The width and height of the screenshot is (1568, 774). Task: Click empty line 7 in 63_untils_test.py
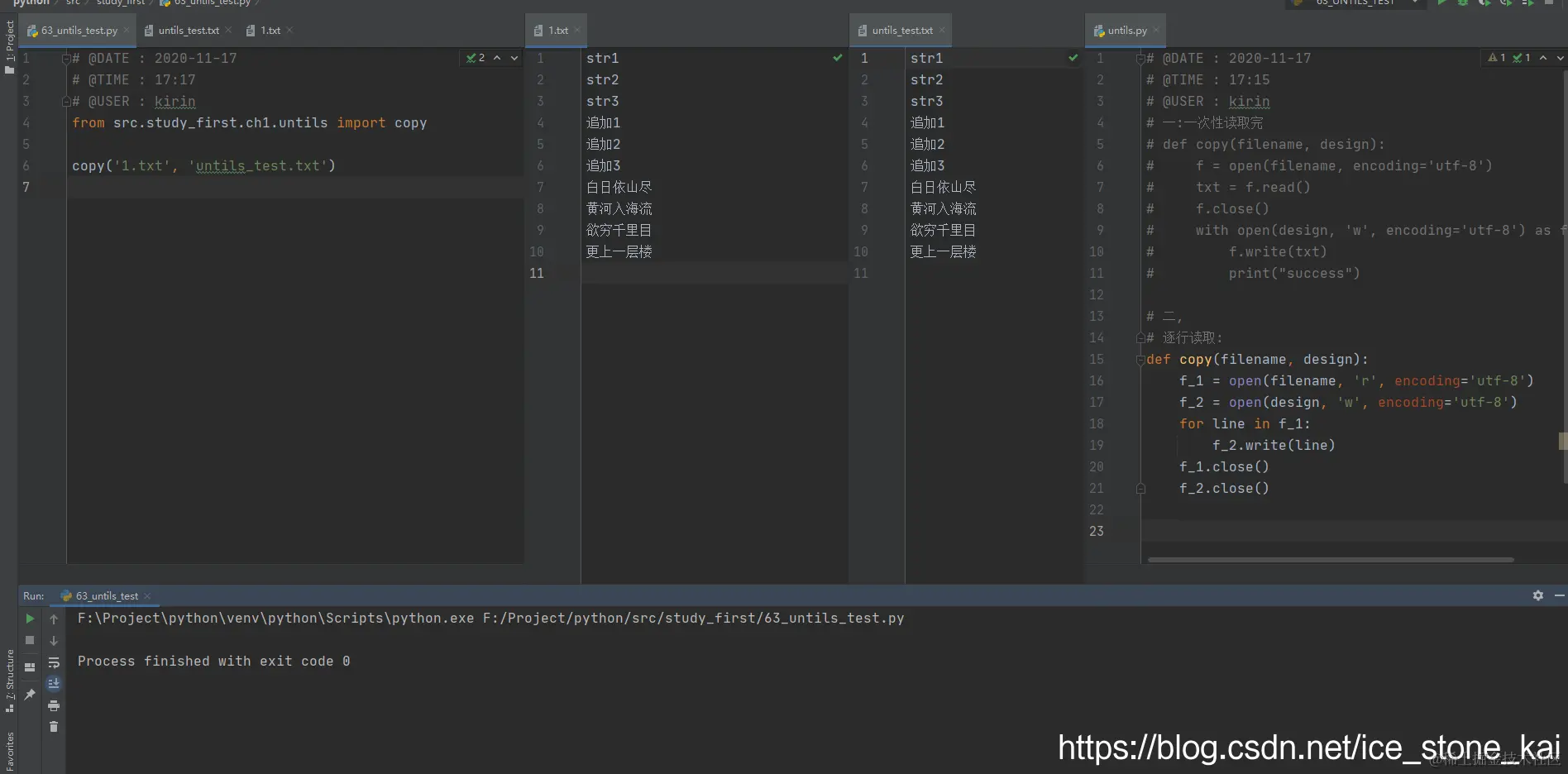(295, 187)
